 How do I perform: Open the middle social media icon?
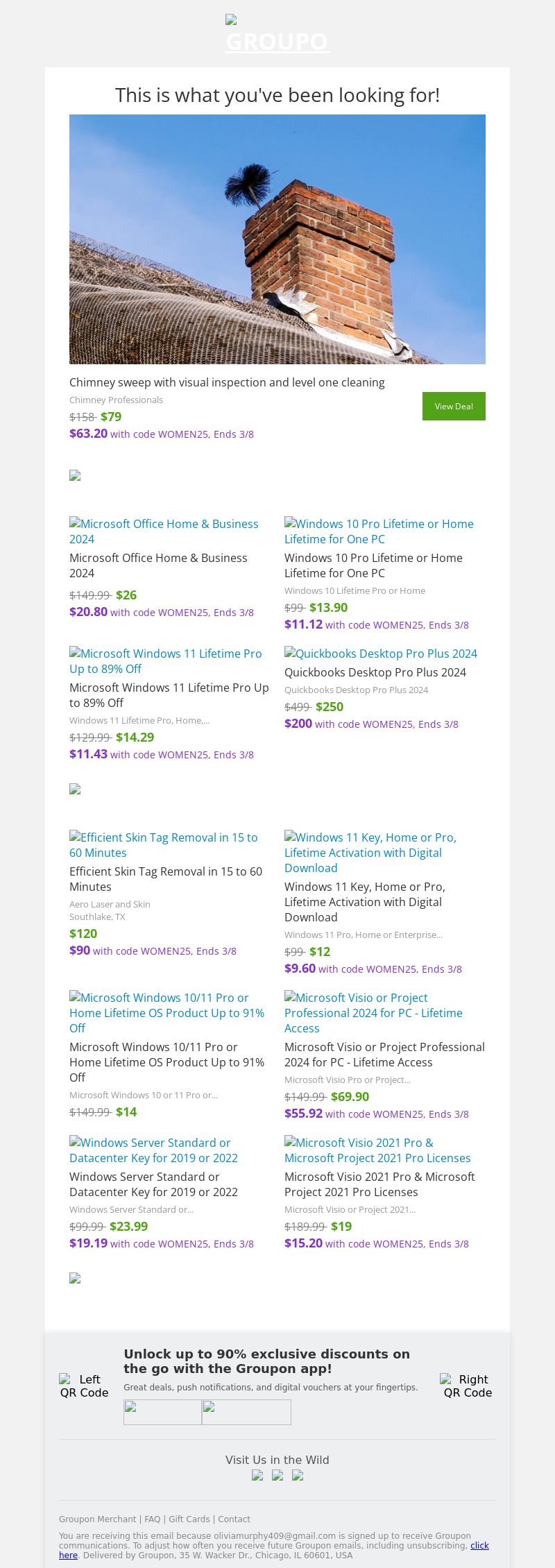[x=277, y=1475]
